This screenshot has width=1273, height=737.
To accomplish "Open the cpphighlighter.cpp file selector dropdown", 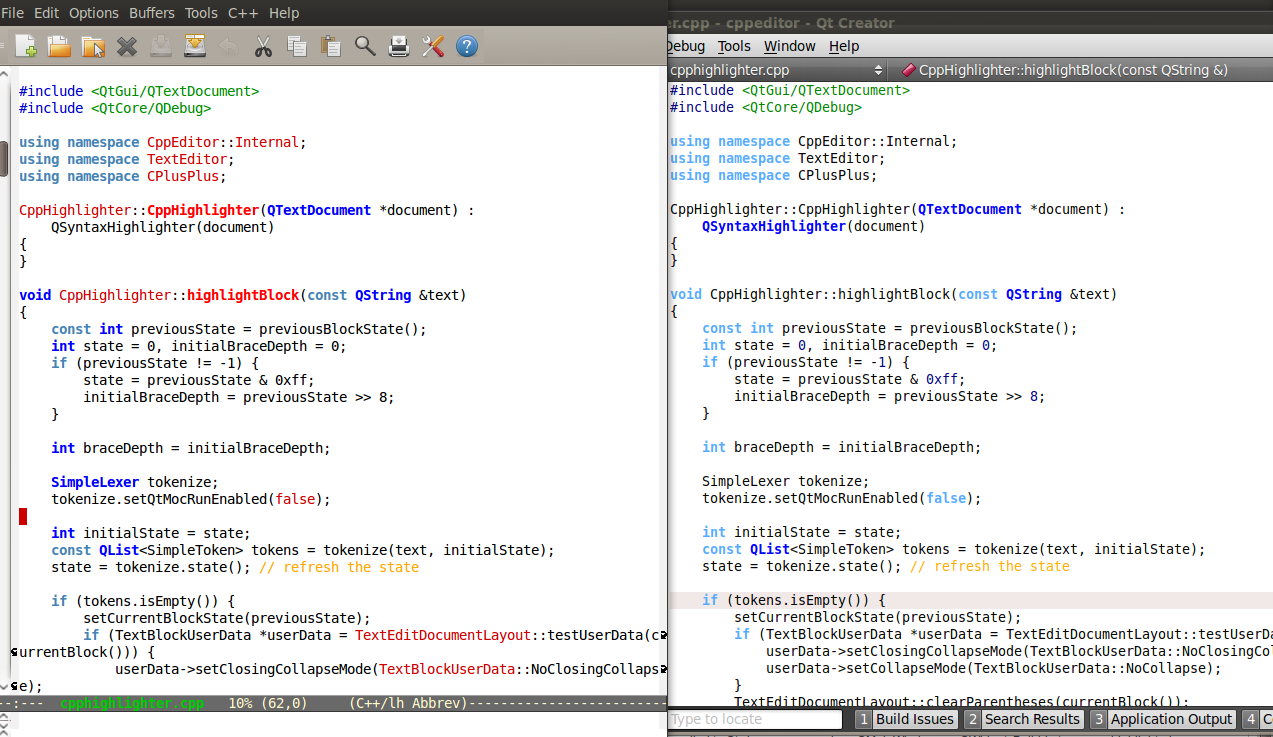I will click(x=776, y=70).
